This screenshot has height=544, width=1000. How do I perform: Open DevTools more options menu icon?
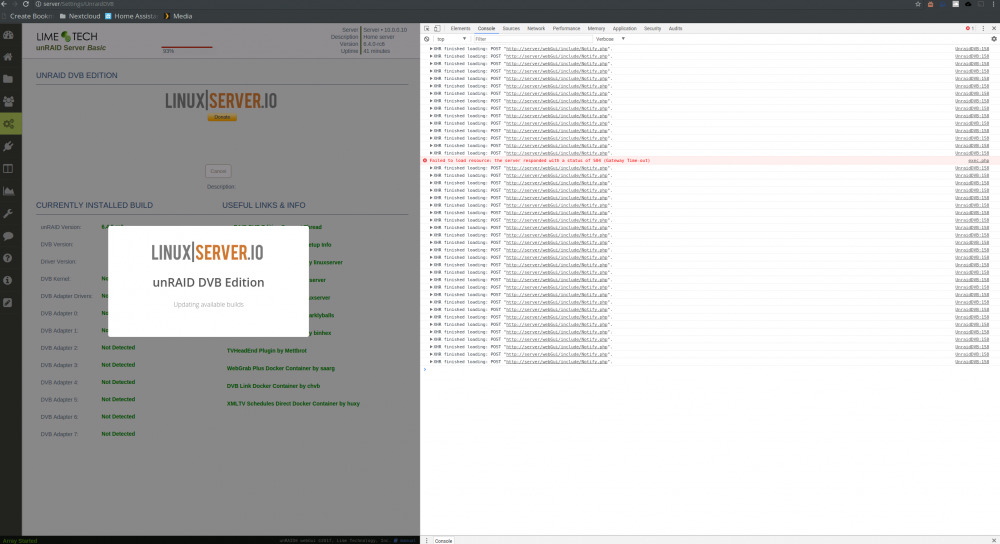point(983,29)
